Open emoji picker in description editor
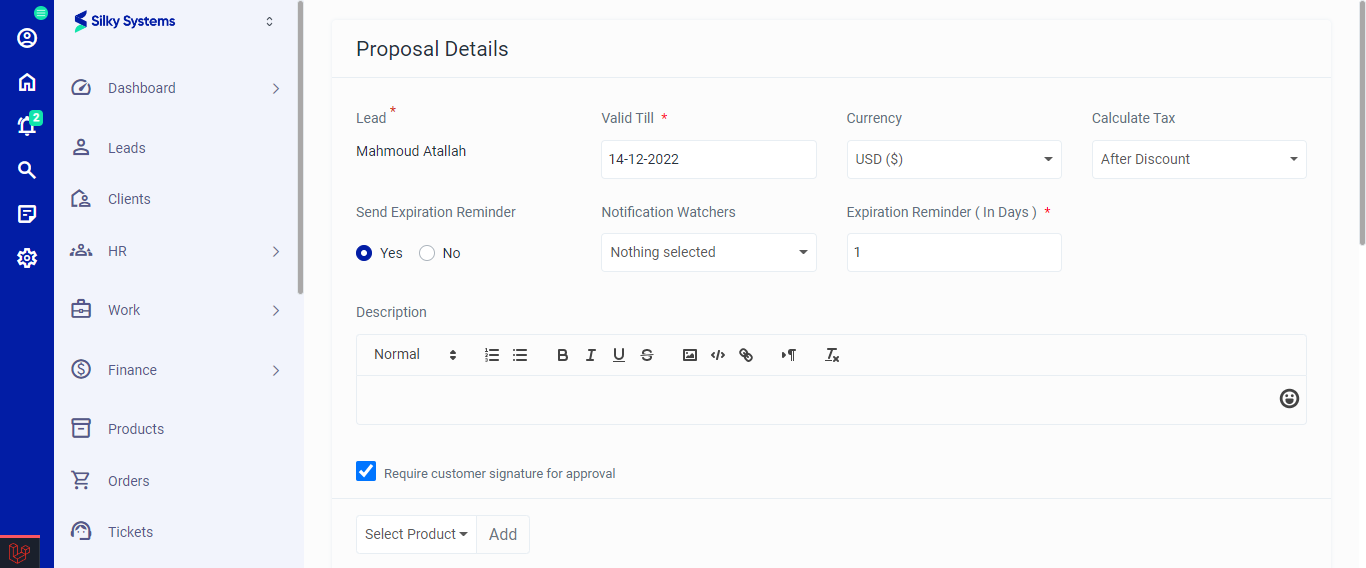1366x568 pixels. (x=1290, y=399)
